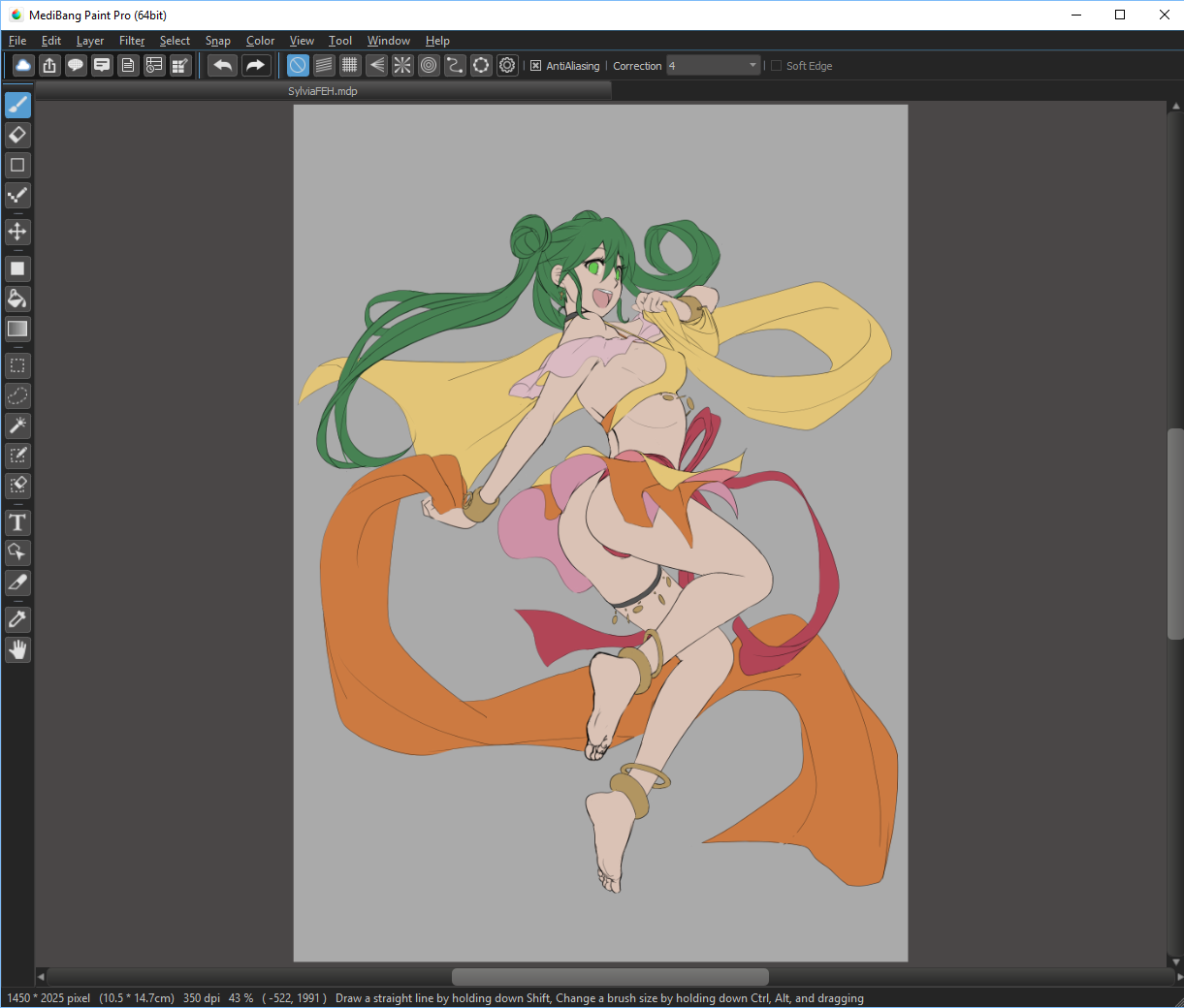Enable parallel lines snap
Viewport: 1184px width, 1008px height.
pos(324,65)
